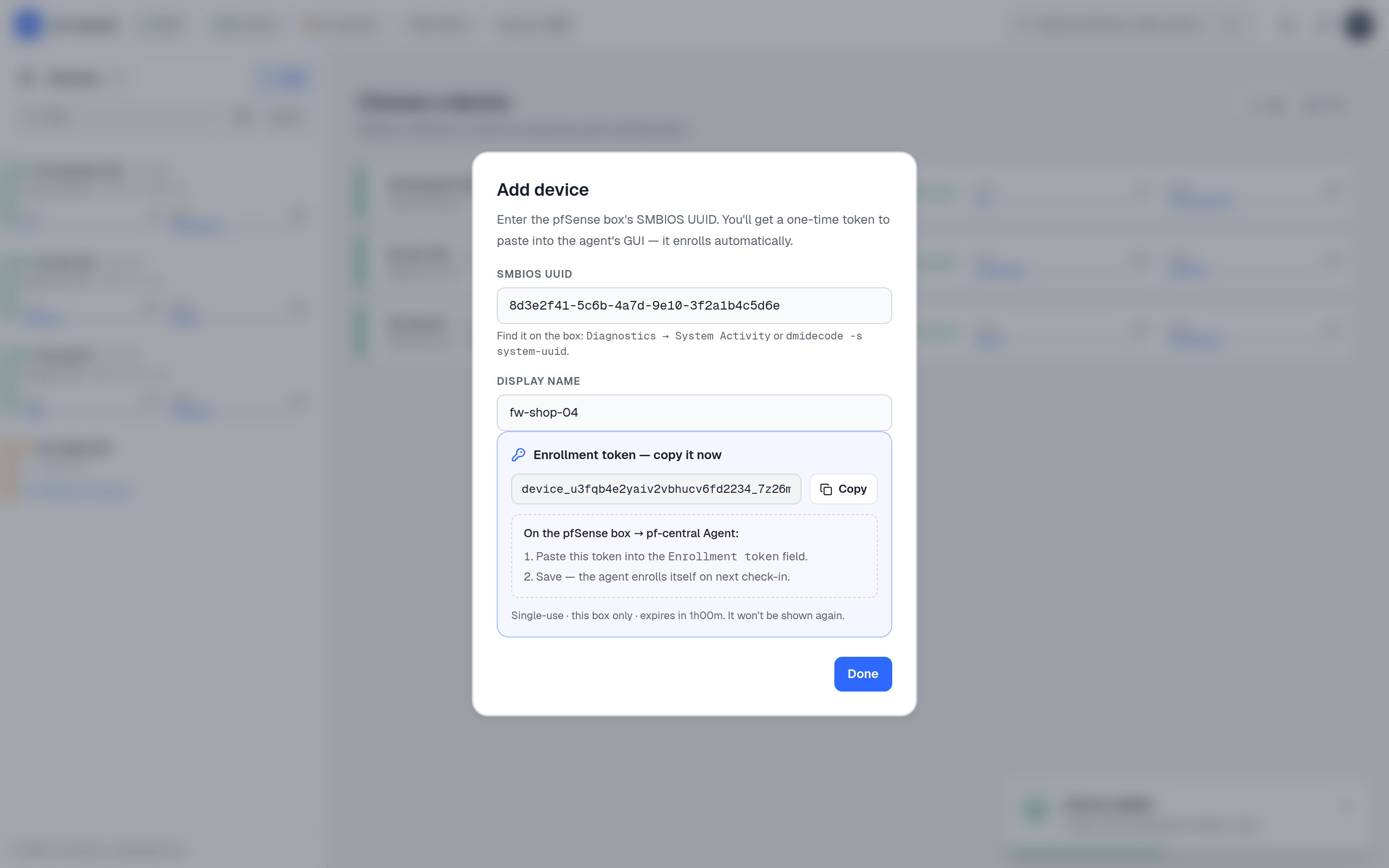Focus the SMBIOS UUID input field
This screenshot has height=868, width=1389.
694,305
